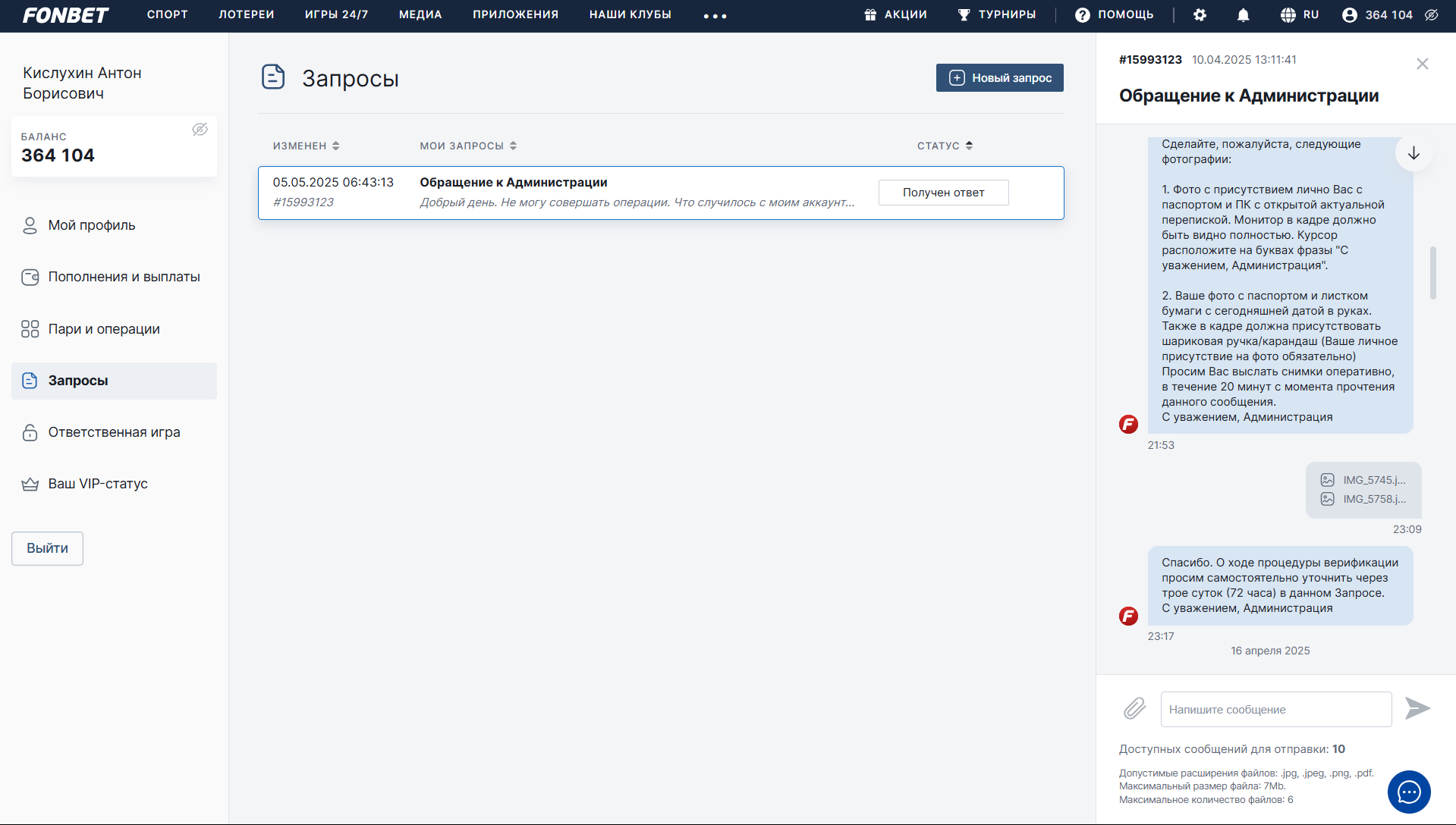Open settings gear in top bar
1456x825 pixels.
click(1200, 15)
